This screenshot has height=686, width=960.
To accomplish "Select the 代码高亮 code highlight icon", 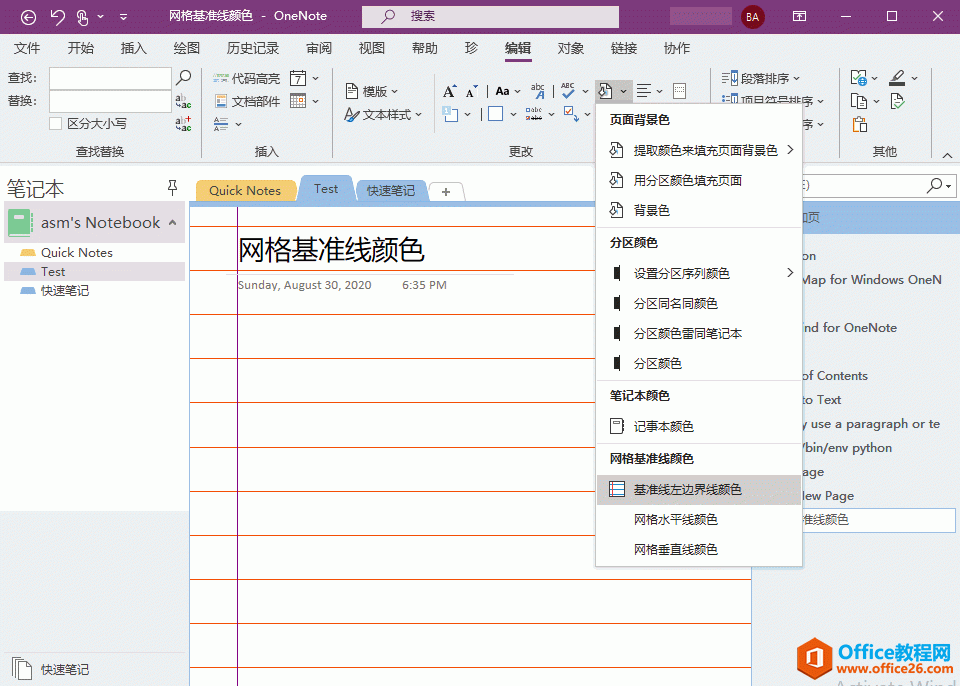I will tap(221, 76).
